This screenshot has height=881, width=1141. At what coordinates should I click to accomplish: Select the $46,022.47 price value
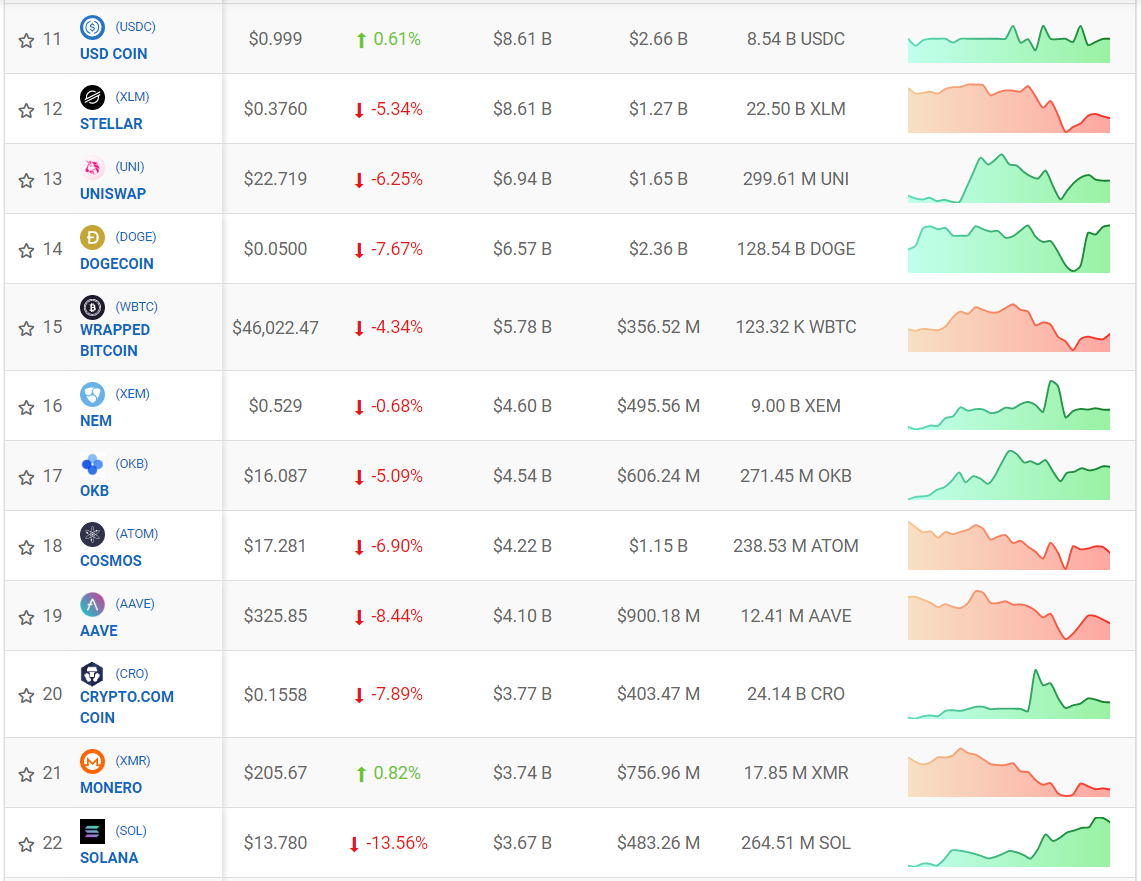point(276,328)
